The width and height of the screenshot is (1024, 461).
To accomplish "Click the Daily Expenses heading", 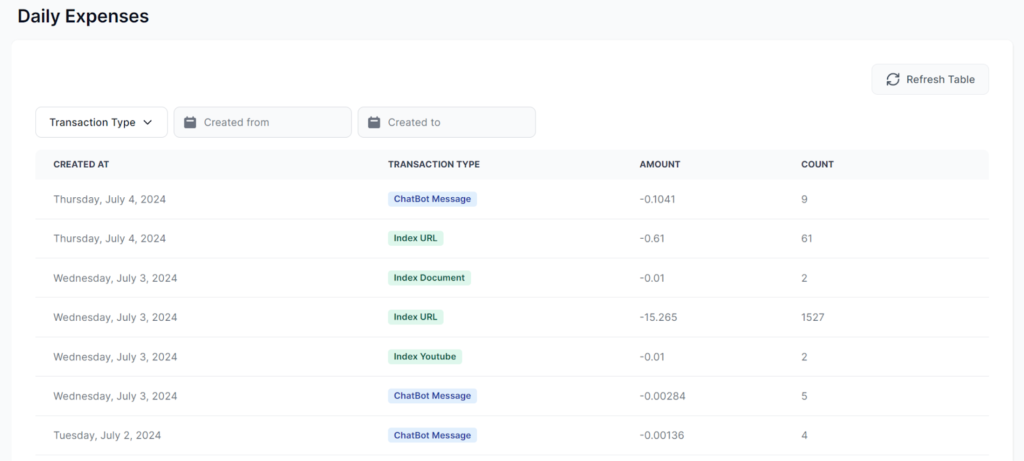I will coord(83,16).
